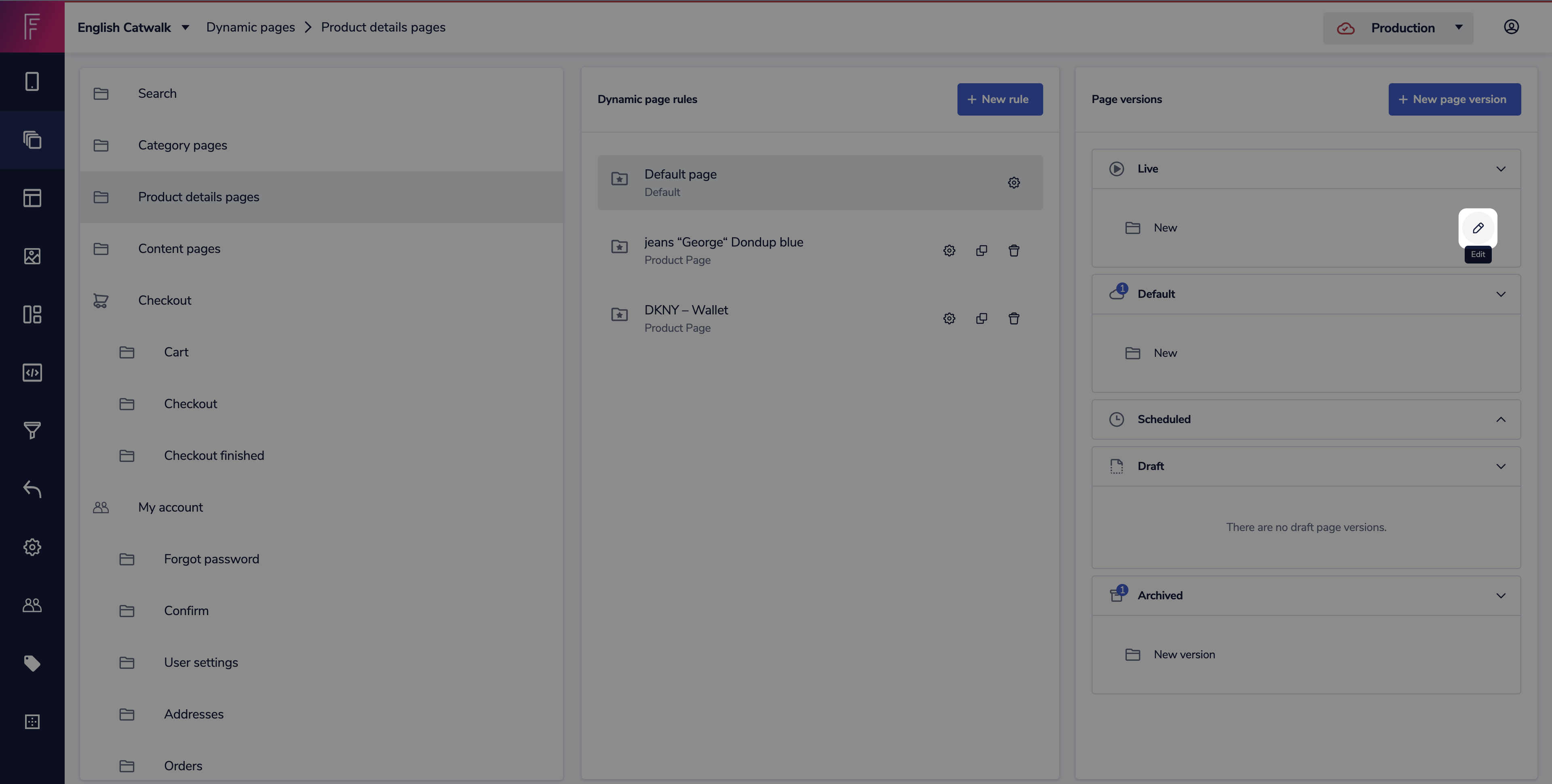Select Category pages in the tree

[x=183, y=145]
